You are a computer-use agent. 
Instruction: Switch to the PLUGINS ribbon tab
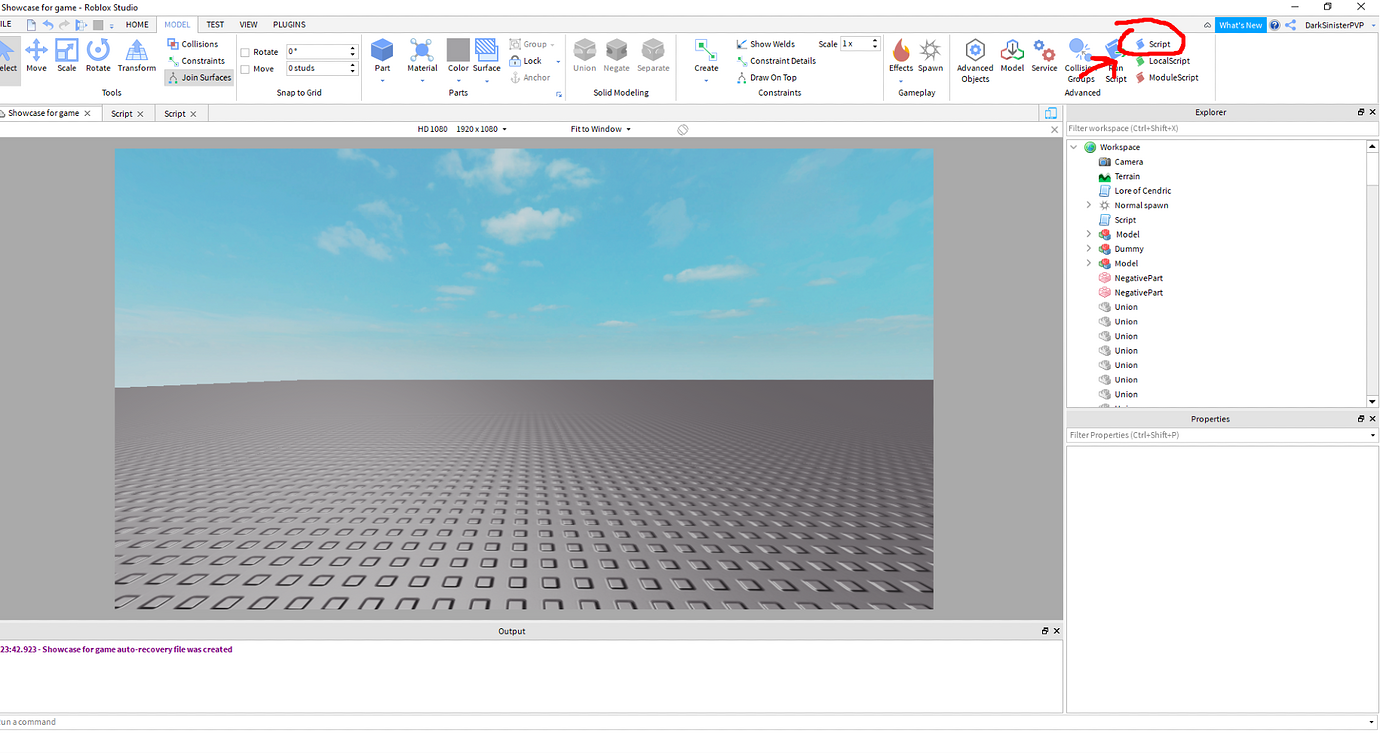(x=289, y=24)
